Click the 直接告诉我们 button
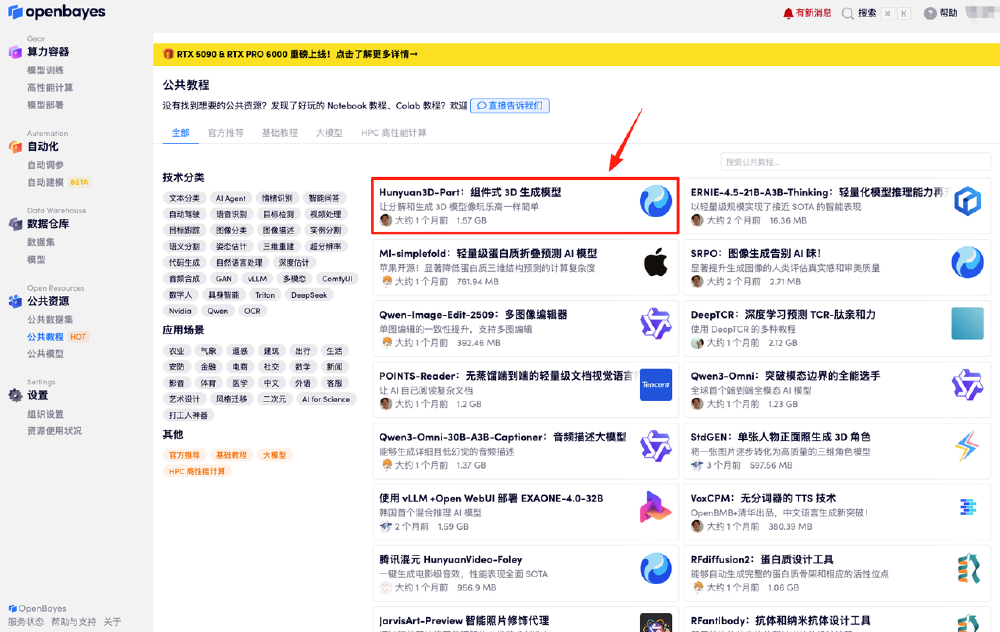 pos(510,106)
